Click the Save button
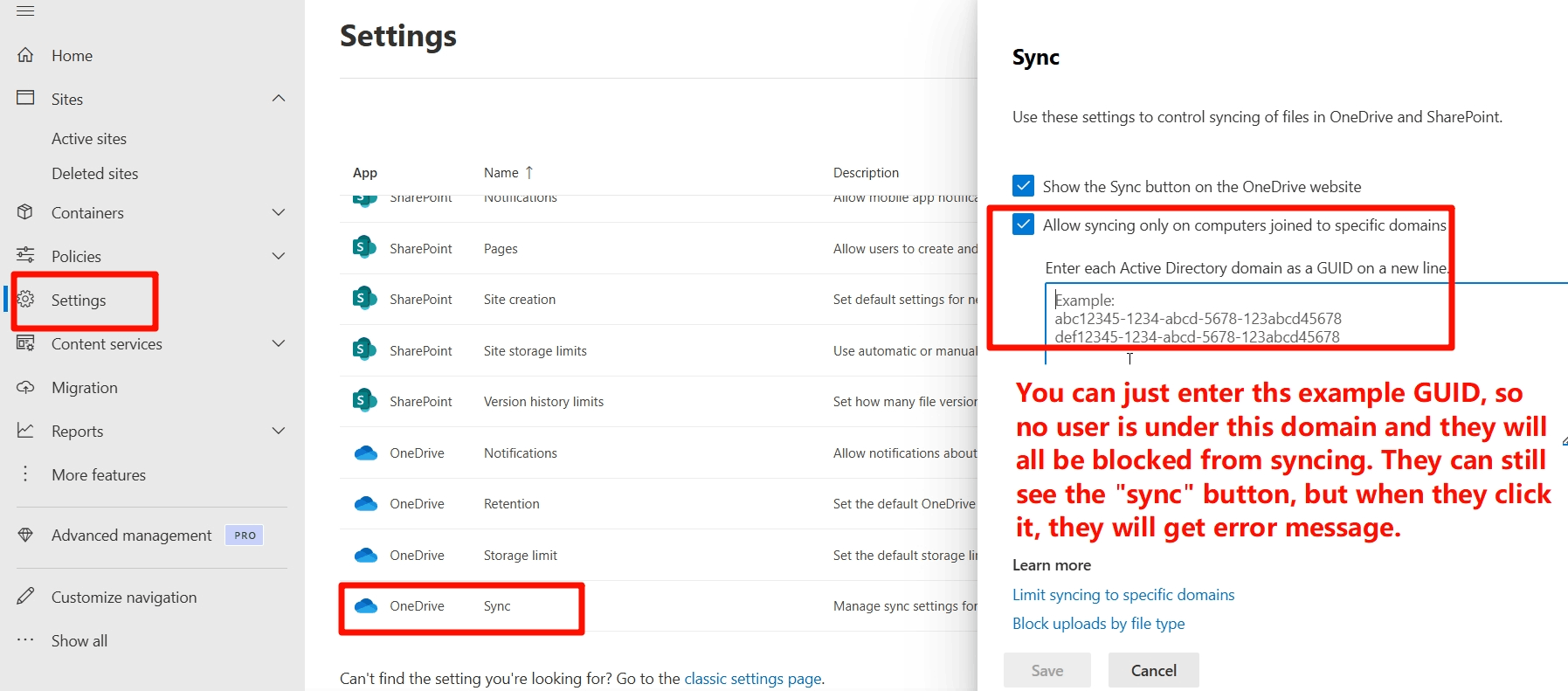 click(x=1047, y=670)
